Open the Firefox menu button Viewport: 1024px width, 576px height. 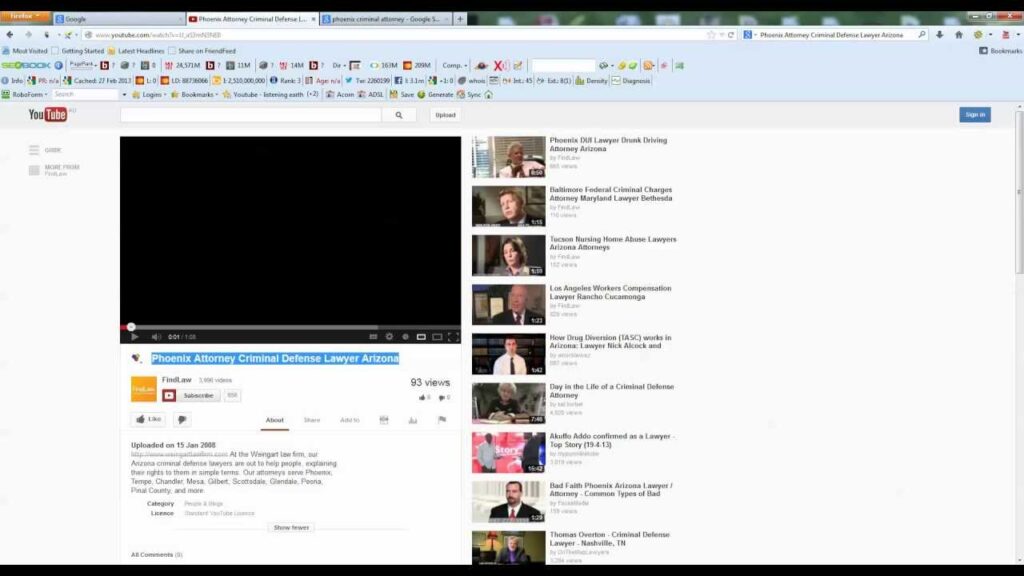tap(25, 16)
